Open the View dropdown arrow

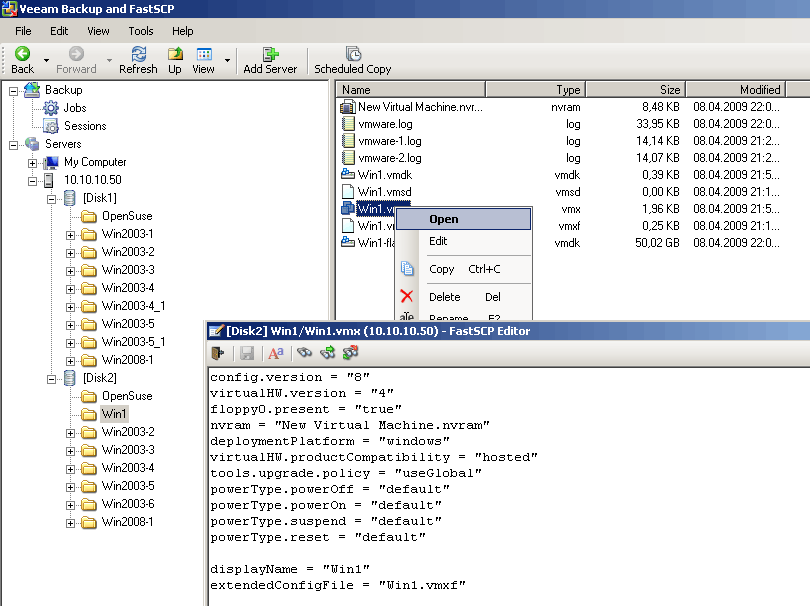point(225,60)
